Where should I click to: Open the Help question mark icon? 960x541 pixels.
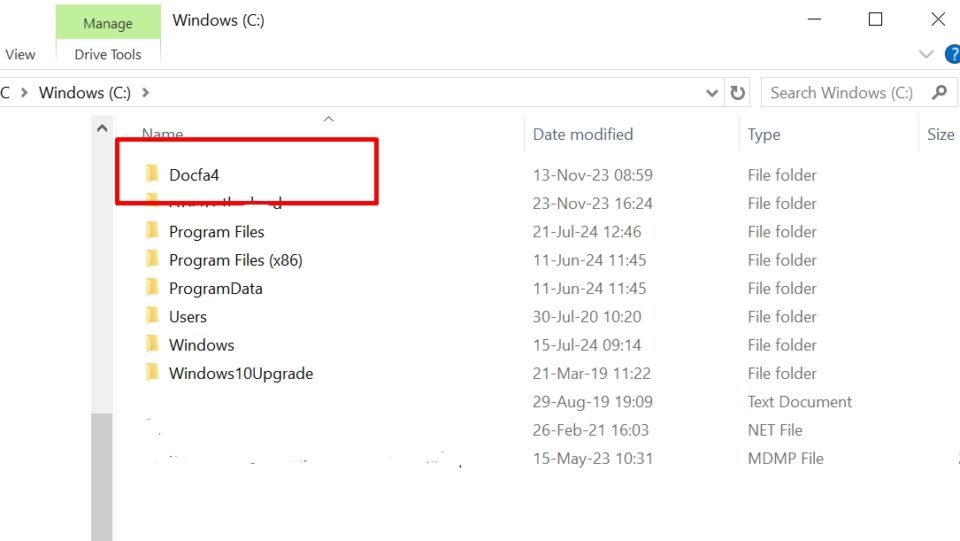[x=952, y=54]
